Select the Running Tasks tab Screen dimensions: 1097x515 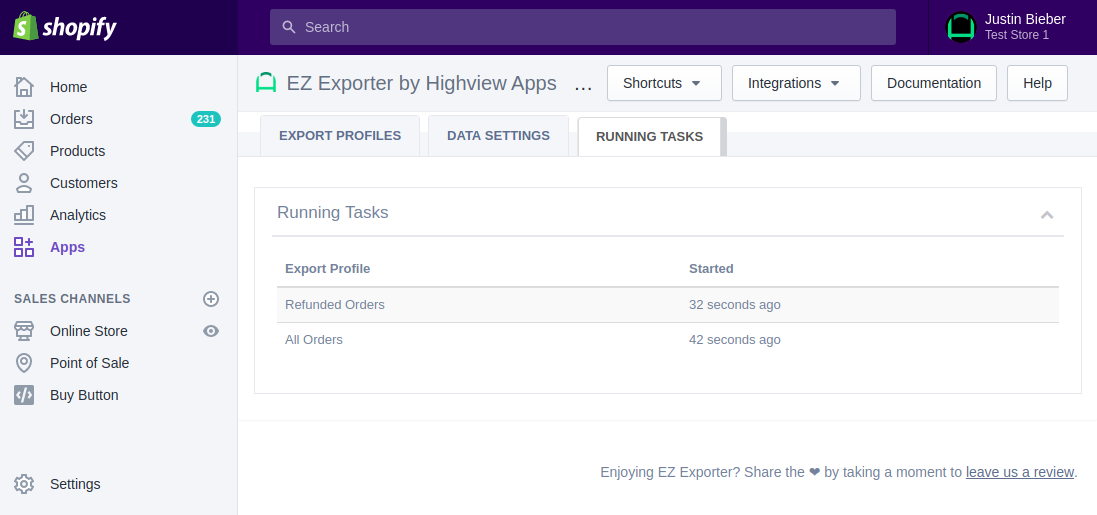649,137
